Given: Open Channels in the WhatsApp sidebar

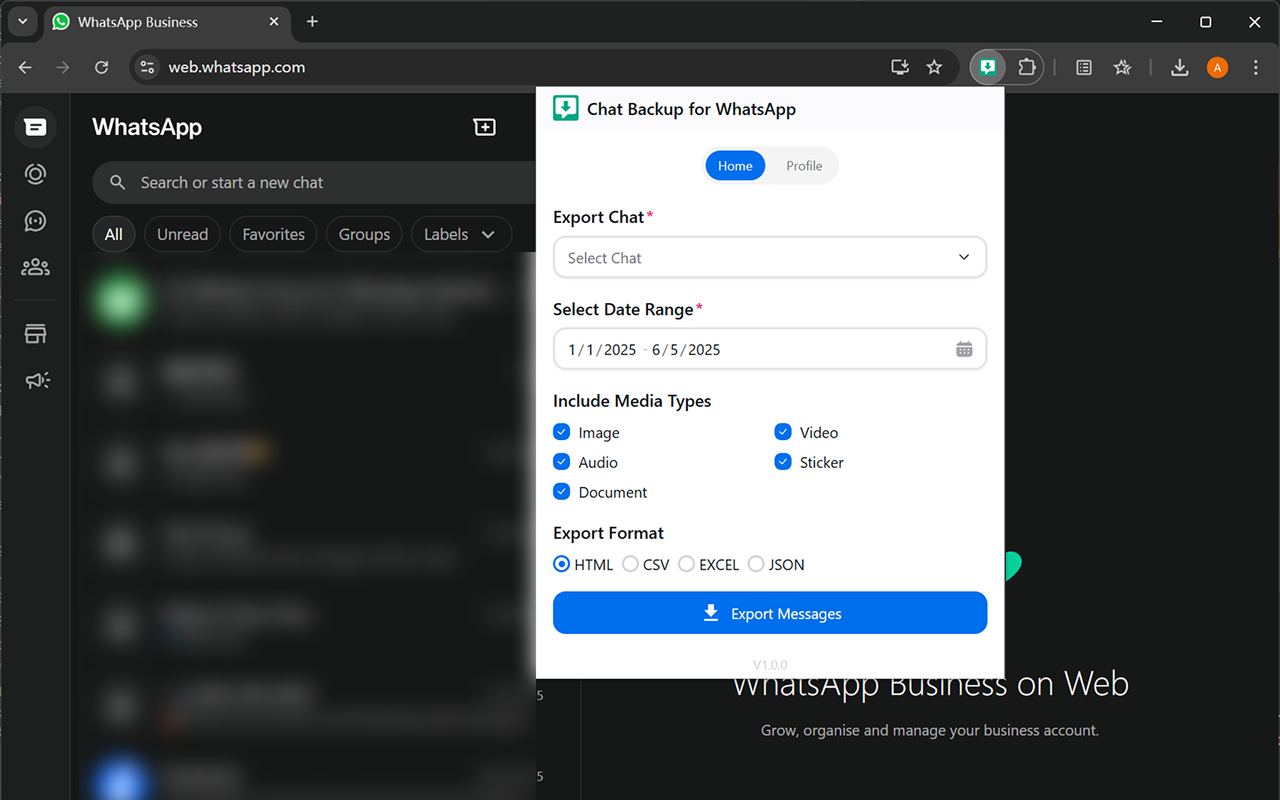Looking at the screenshot, I should point(35,221).
